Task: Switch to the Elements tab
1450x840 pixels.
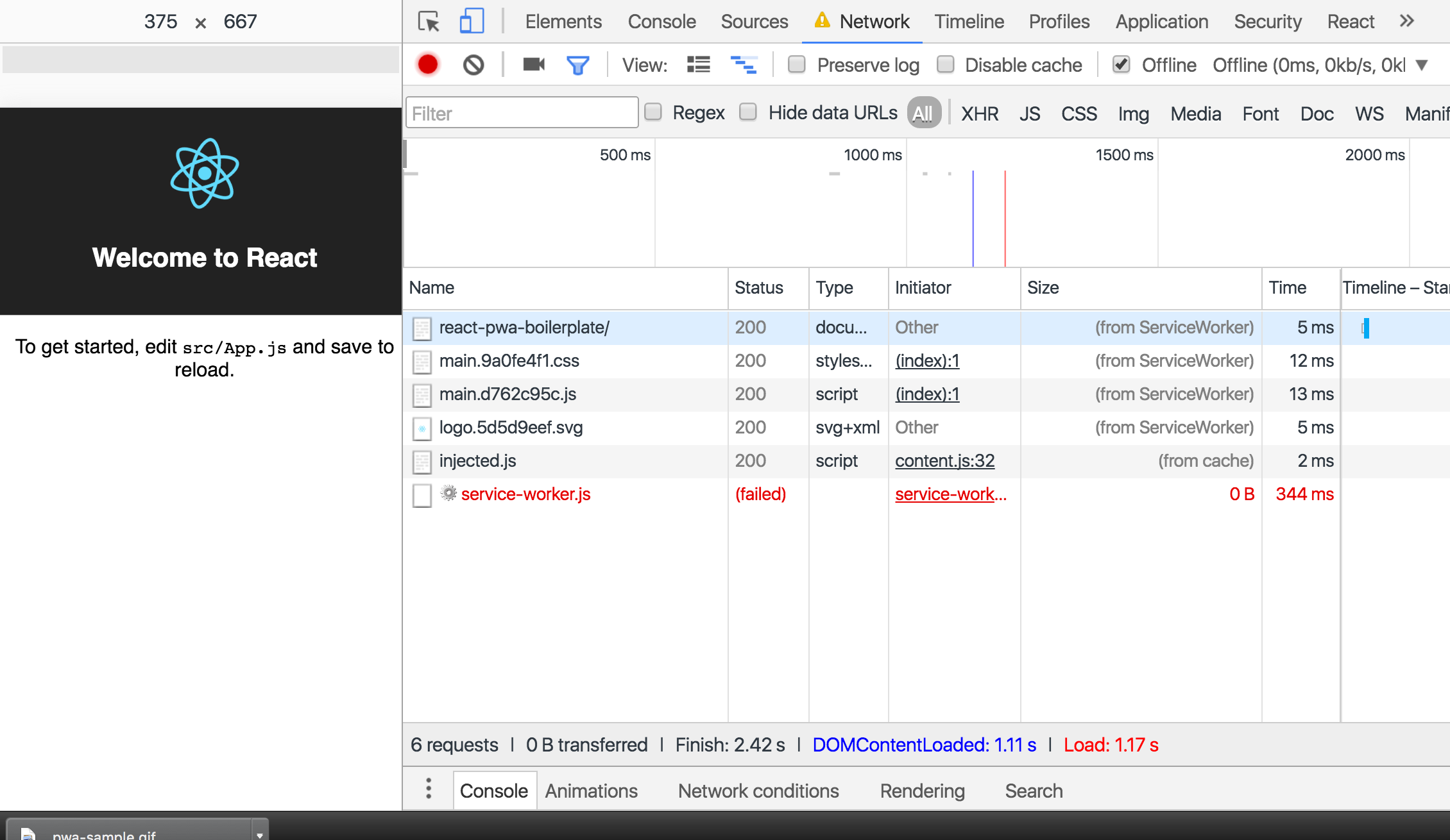Action: pyautogui.click(x=563, y=22)
